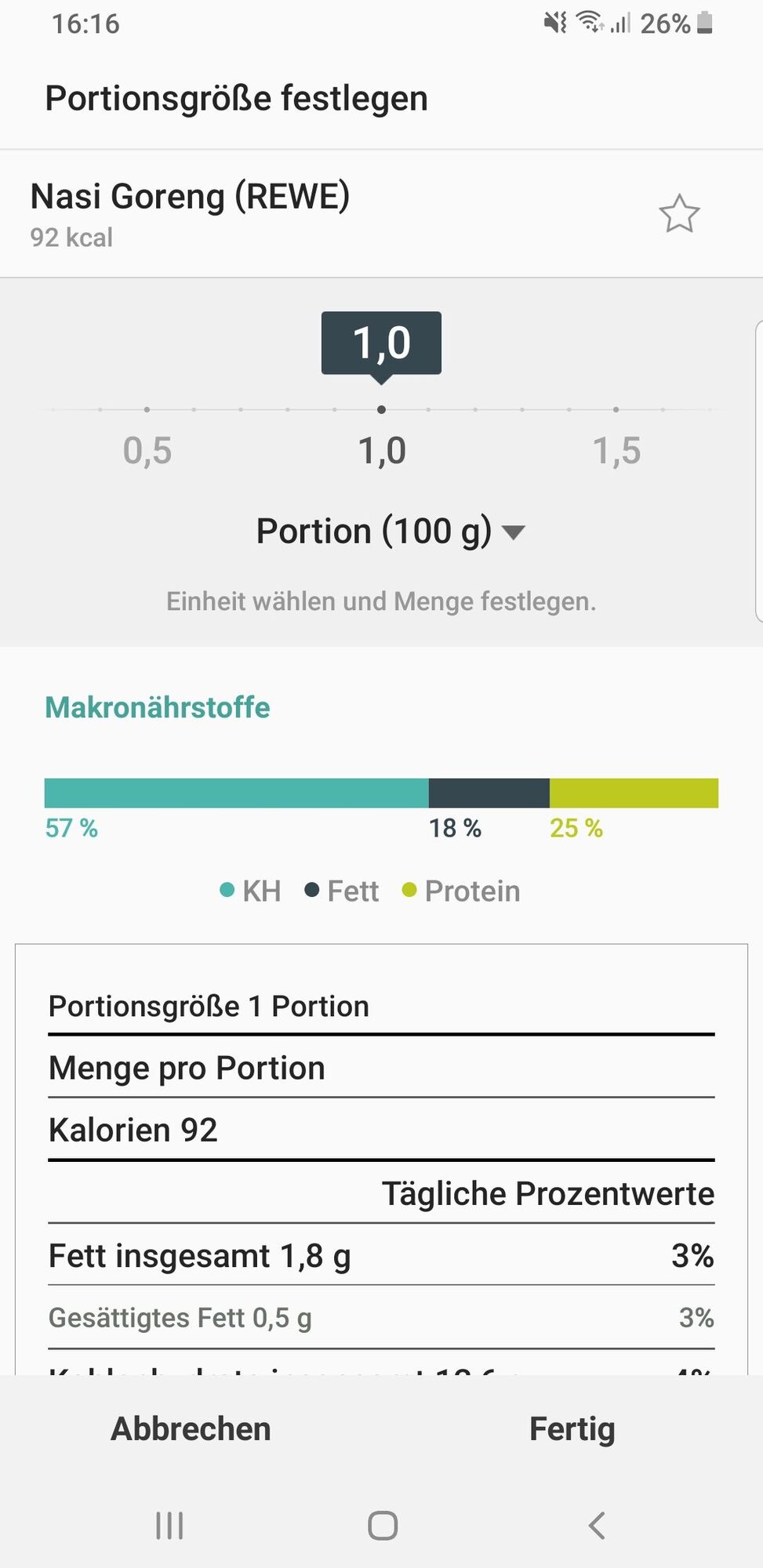This screenshot has width=763, height=1568.
Task: Tap the teal KH segment of the macro bar
Action: point(236,793)
